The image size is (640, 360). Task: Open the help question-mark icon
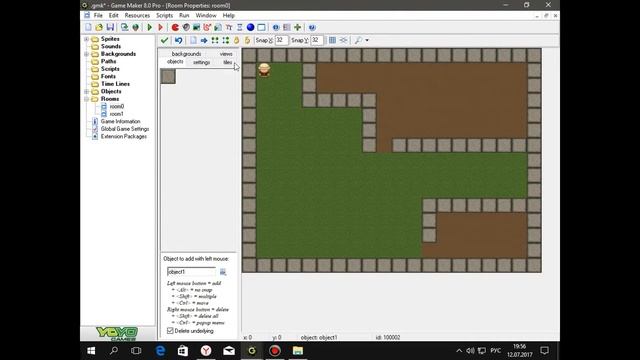(x=312, y=27)
